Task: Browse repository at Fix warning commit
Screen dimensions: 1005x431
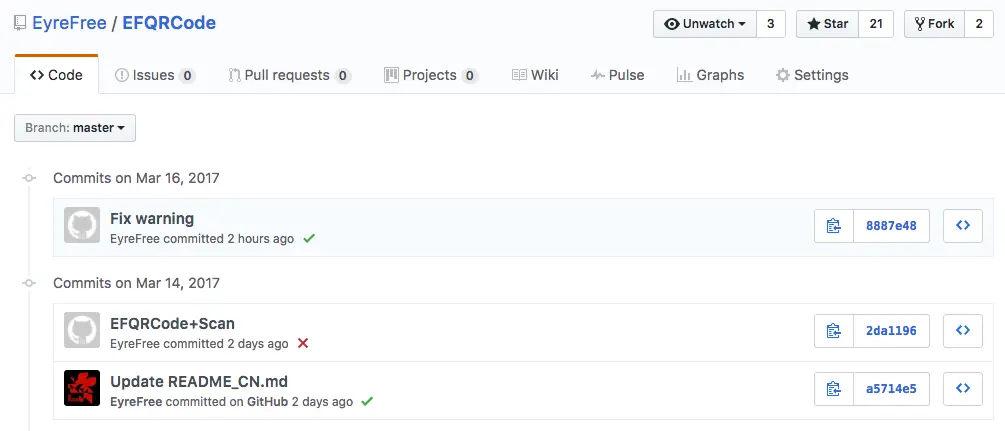Action: 963,226
